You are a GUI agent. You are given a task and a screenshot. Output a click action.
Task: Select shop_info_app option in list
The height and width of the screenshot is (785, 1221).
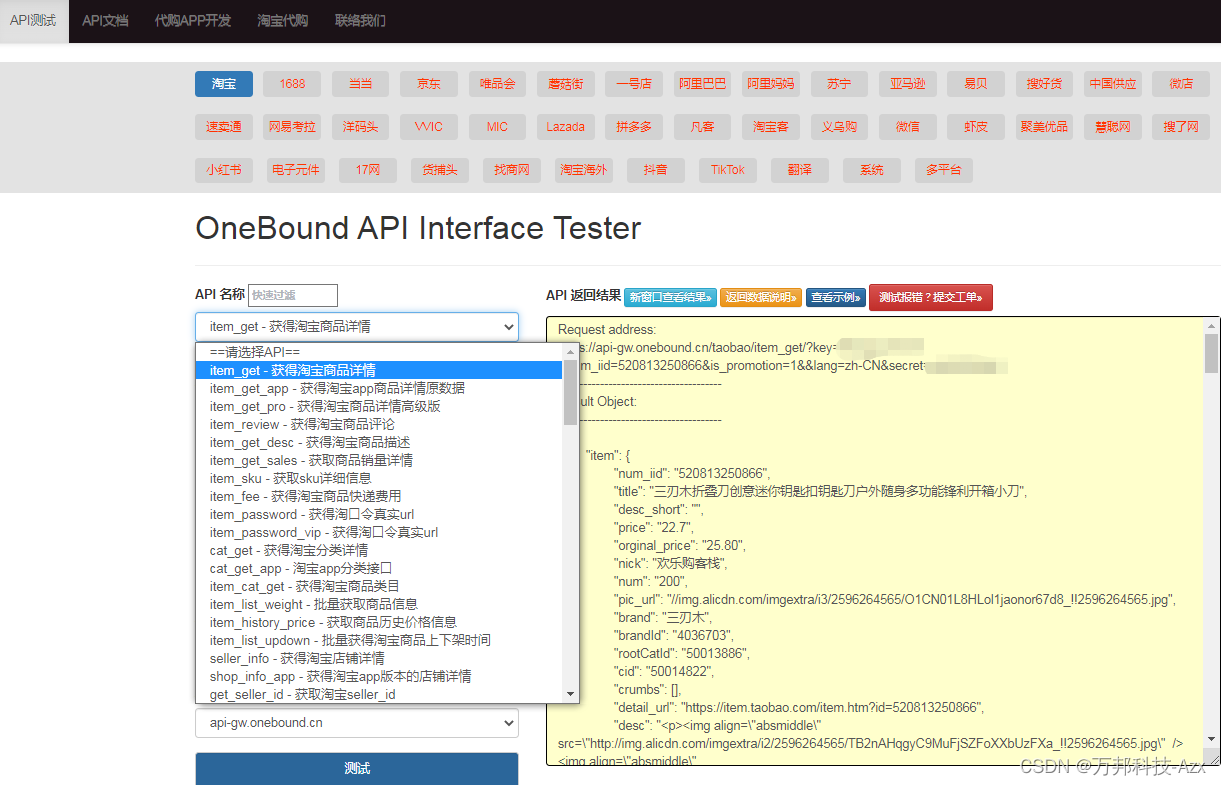(x=380, y=676)
